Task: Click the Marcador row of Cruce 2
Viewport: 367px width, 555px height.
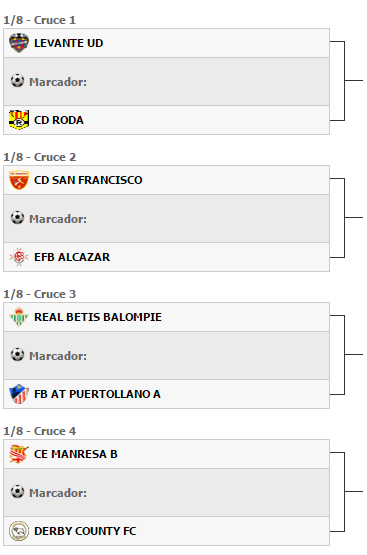Action: coord(166,218)
